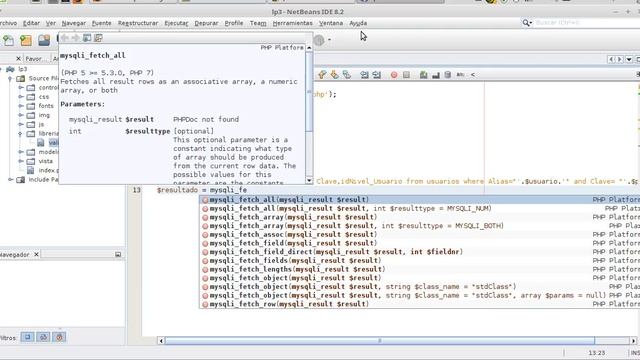Select mysqli_fetch_fields suggestion
Screen dimensions: 640x360
420,260
